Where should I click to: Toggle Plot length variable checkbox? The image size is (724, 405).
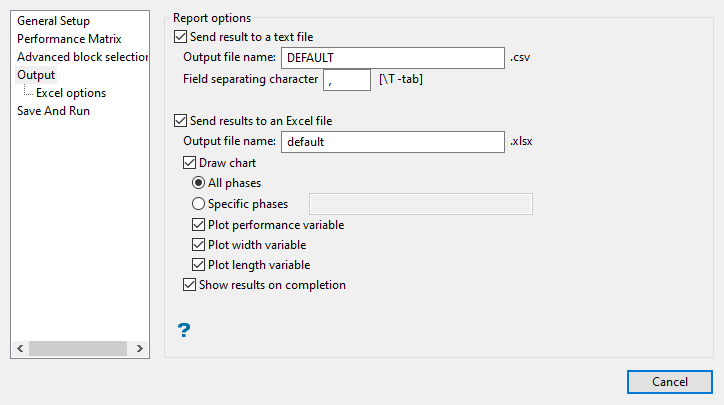[198, 265]
